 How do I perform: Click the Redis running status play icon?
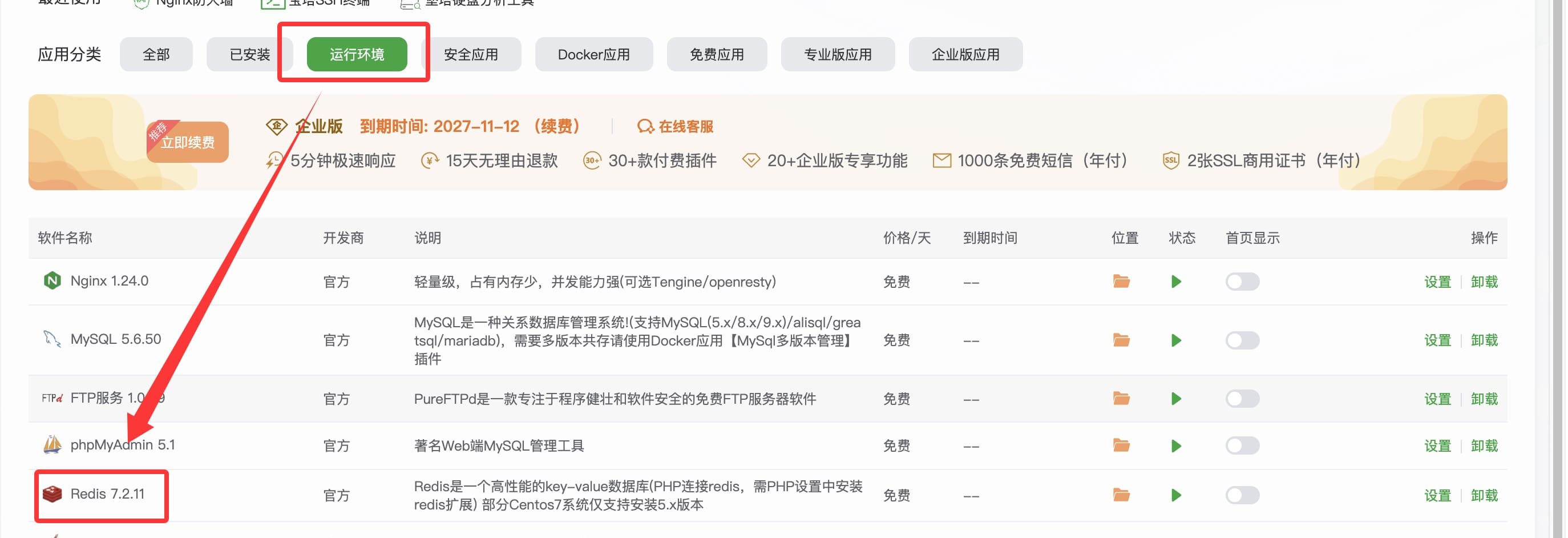[1175, 495]
